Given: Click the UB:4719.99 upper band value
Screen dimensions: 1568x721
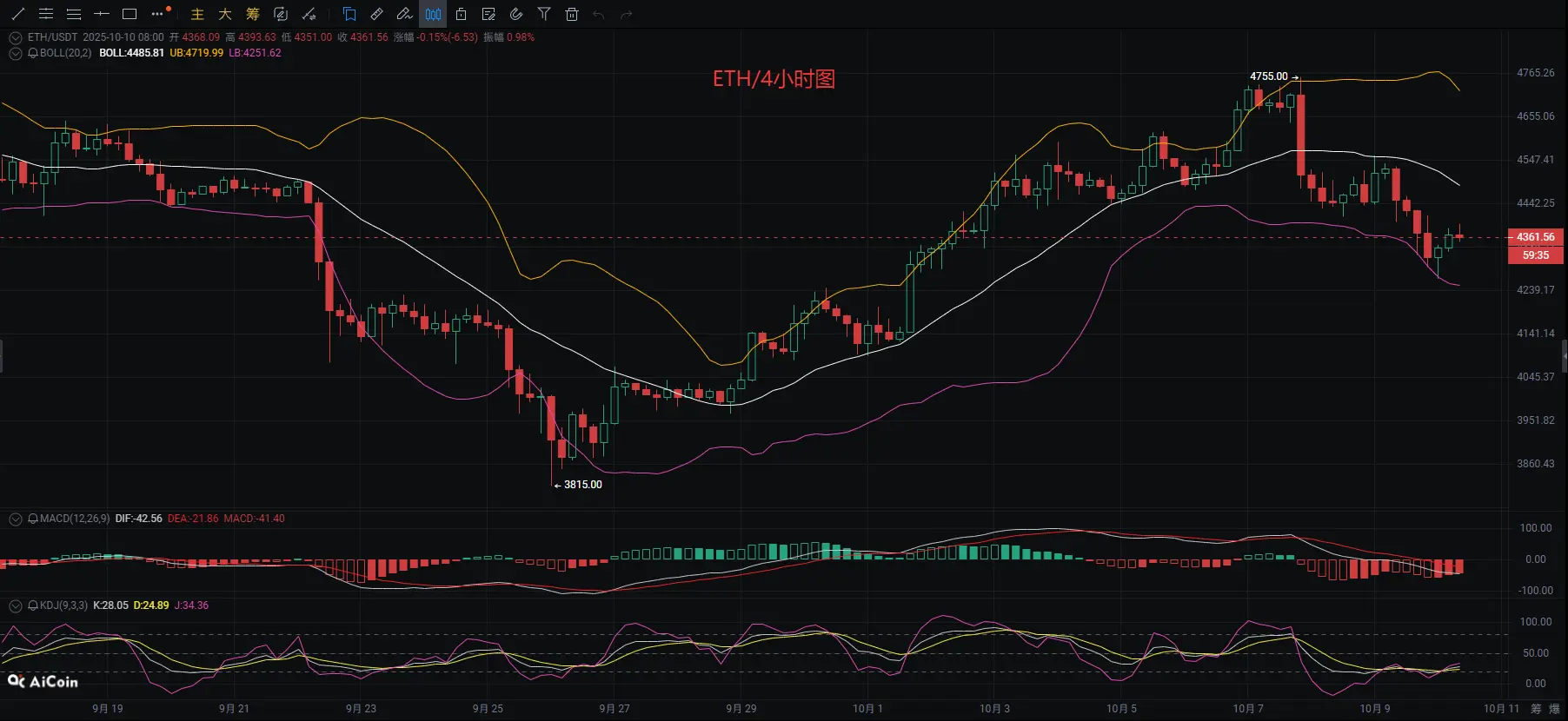Looking at the screenshot, I should pos(196,53).
